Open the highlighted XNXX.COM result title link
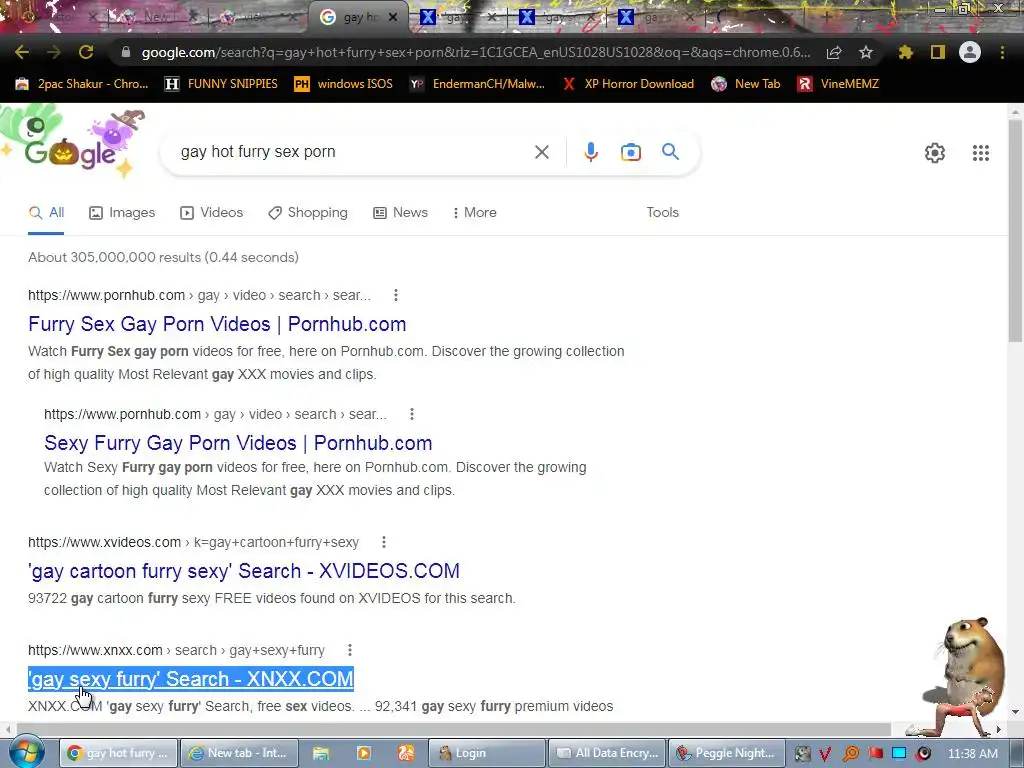The height and width of the screenshot is (768, 1024). tap(191, 679)
